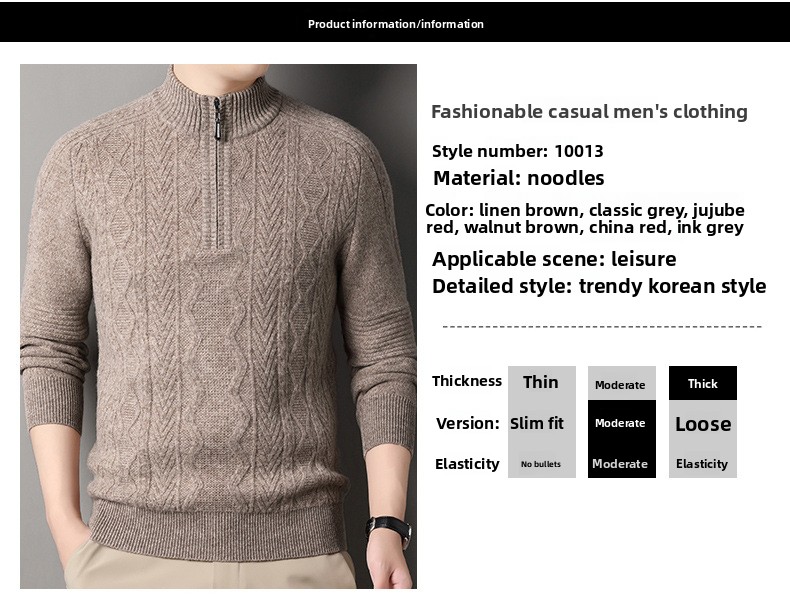Select the highlighted Thick thickness box
Viewport: 790px width, 598px height.
(x=703, y=383)
